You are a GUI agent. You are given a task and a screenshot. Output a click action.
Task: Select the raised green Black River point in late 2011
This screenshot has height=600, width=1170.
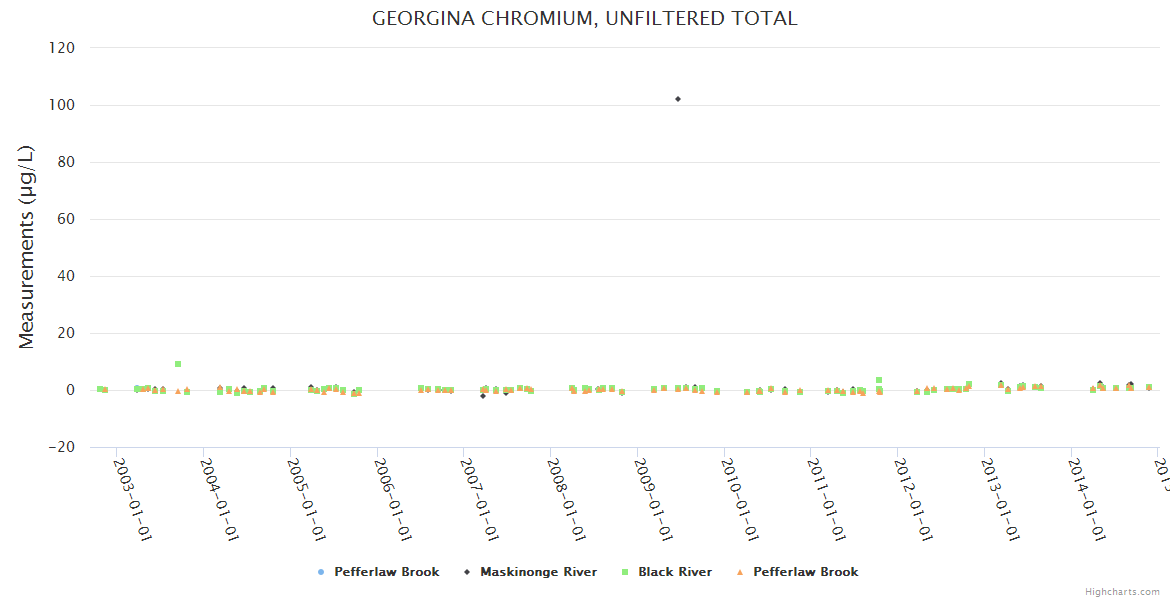(879, 380)
